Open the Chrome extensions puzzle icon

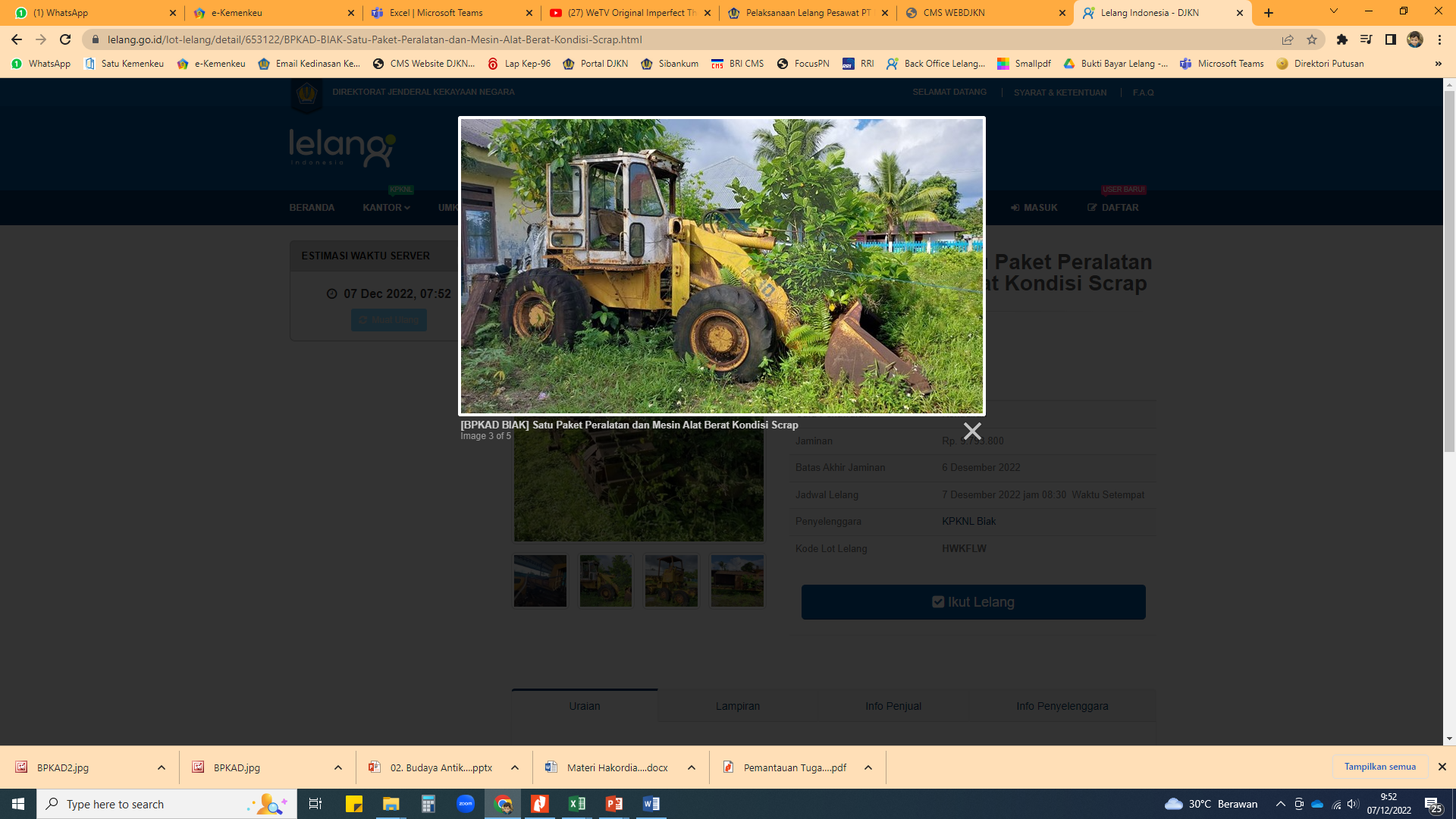(x=1341, y=39)
